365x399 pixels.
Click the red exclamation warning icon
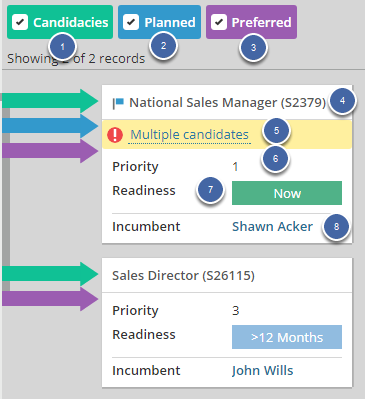pyautogui.click(x=115, y=135)
